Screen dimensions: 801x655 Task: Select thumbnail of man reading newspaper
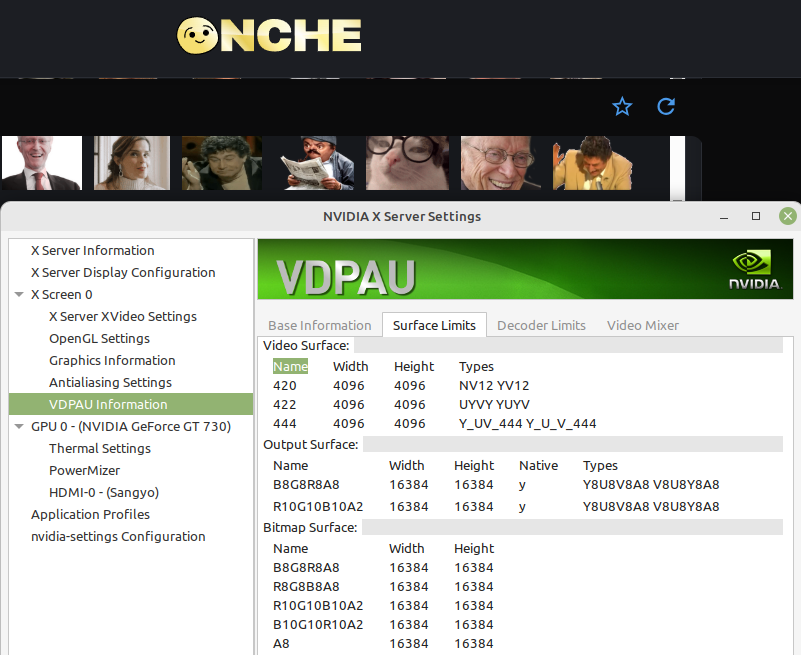click(317, 163)
